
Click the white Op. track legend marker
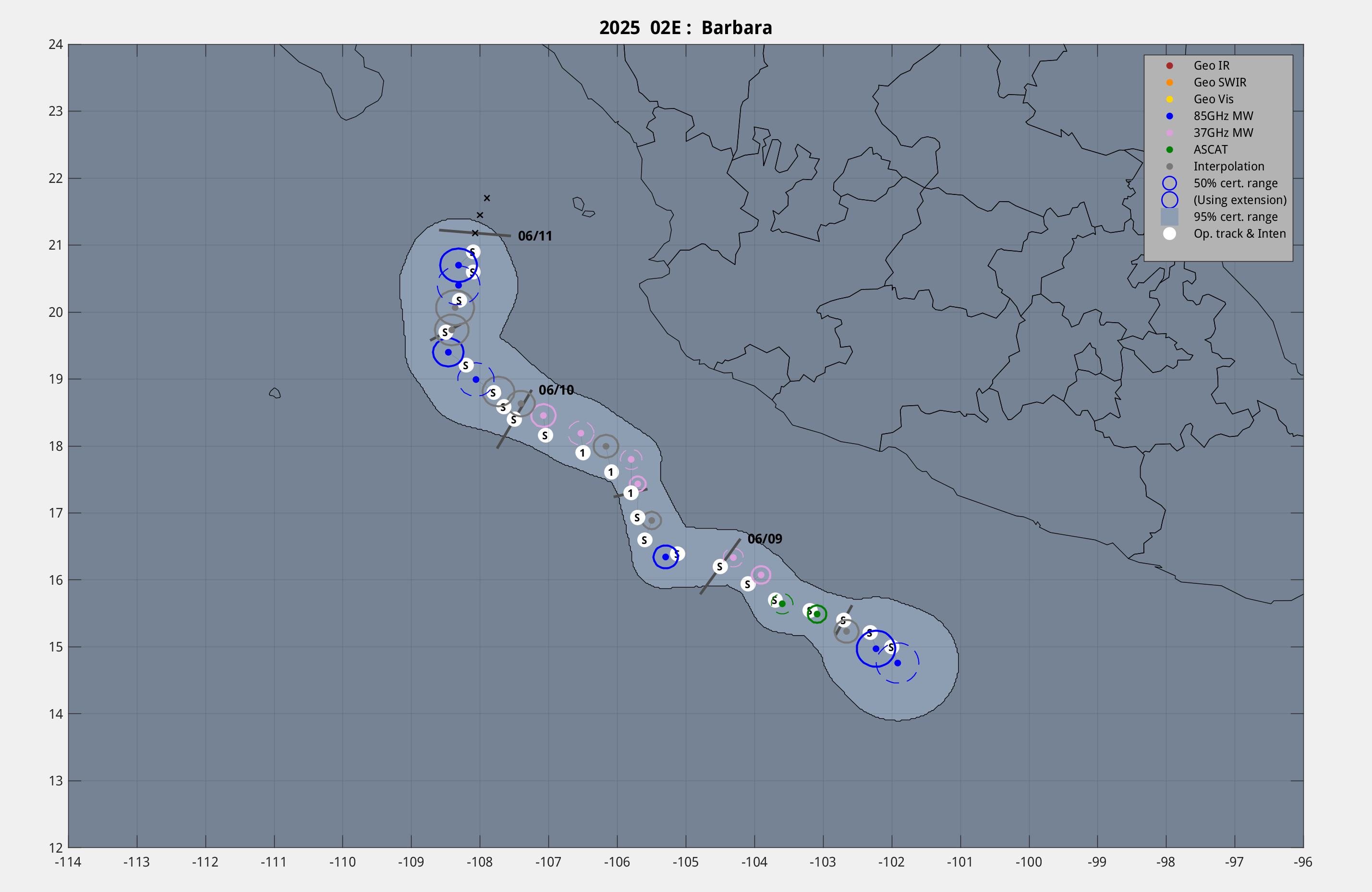[1169, 233]
